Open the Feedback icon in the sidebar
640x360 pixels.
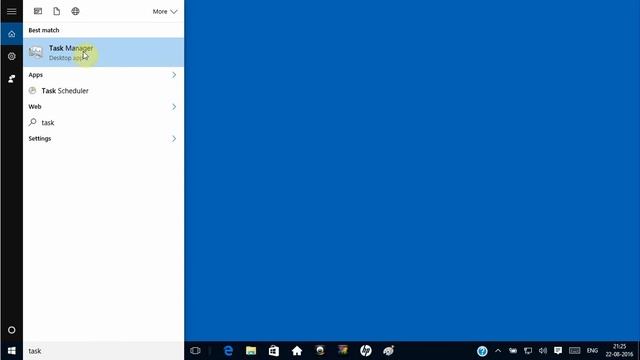[x=11, y=78]
